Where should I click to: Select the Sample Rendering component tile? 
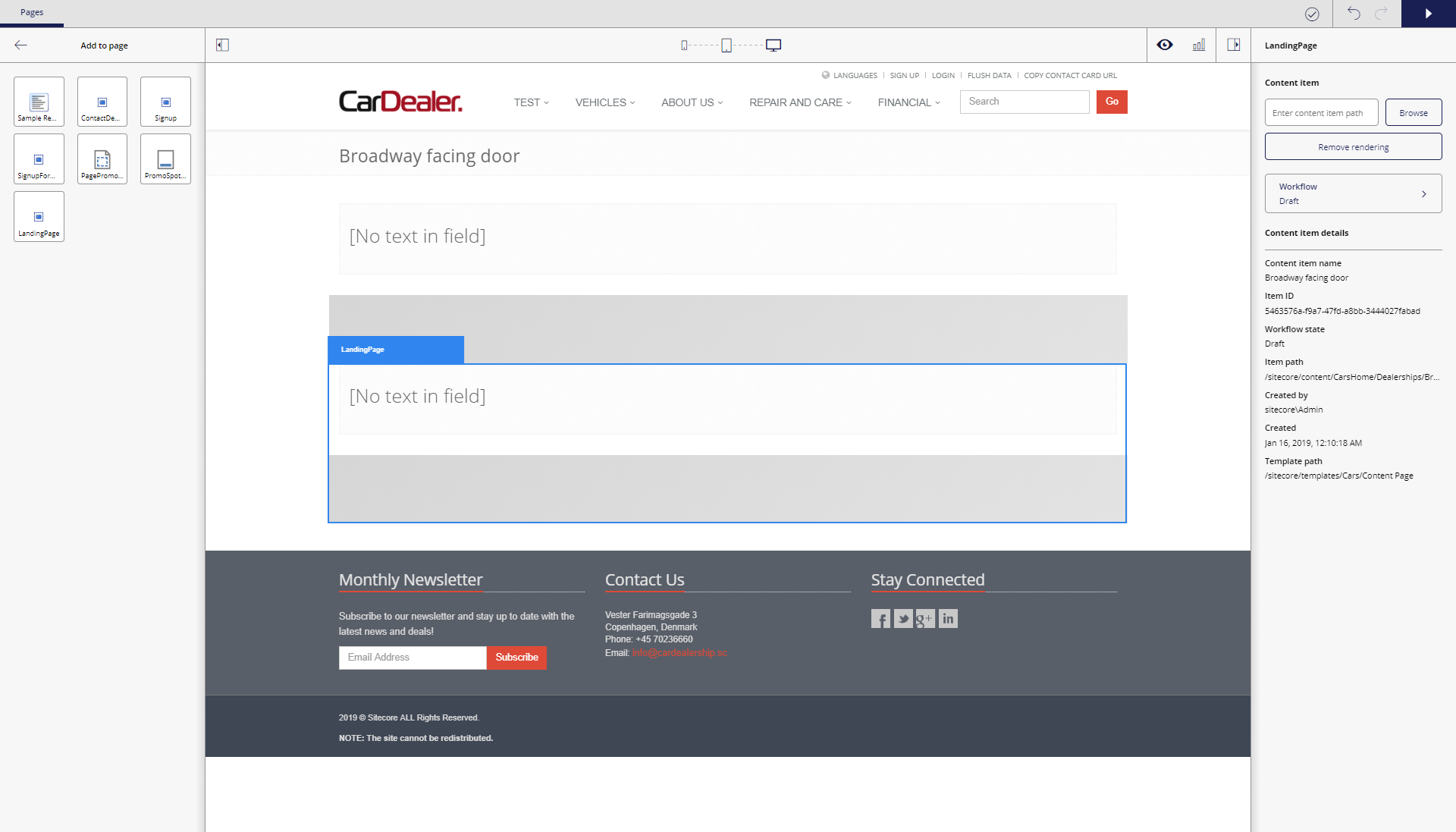[x=39, y=102]
